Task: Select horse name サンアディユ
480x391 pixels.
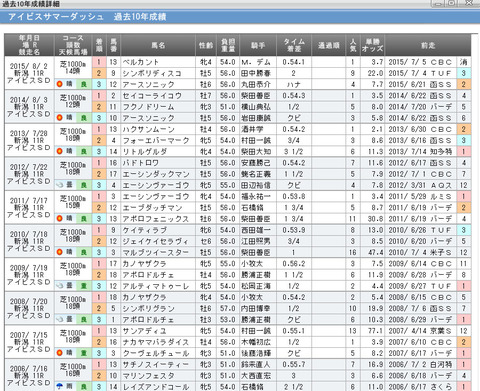Action: click(x=144, y=331)
